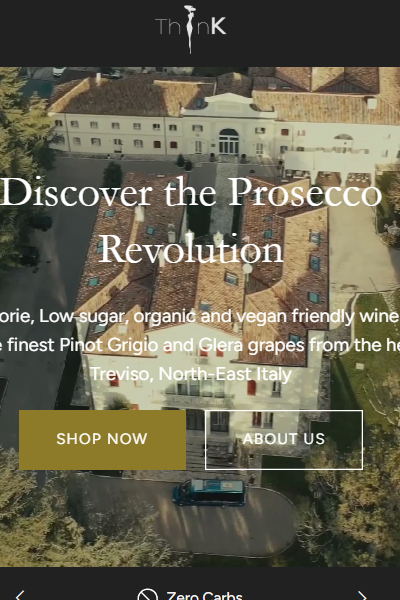Select the Zero Carbs announcement text
The image size is (400, 600).
point(204,595)
